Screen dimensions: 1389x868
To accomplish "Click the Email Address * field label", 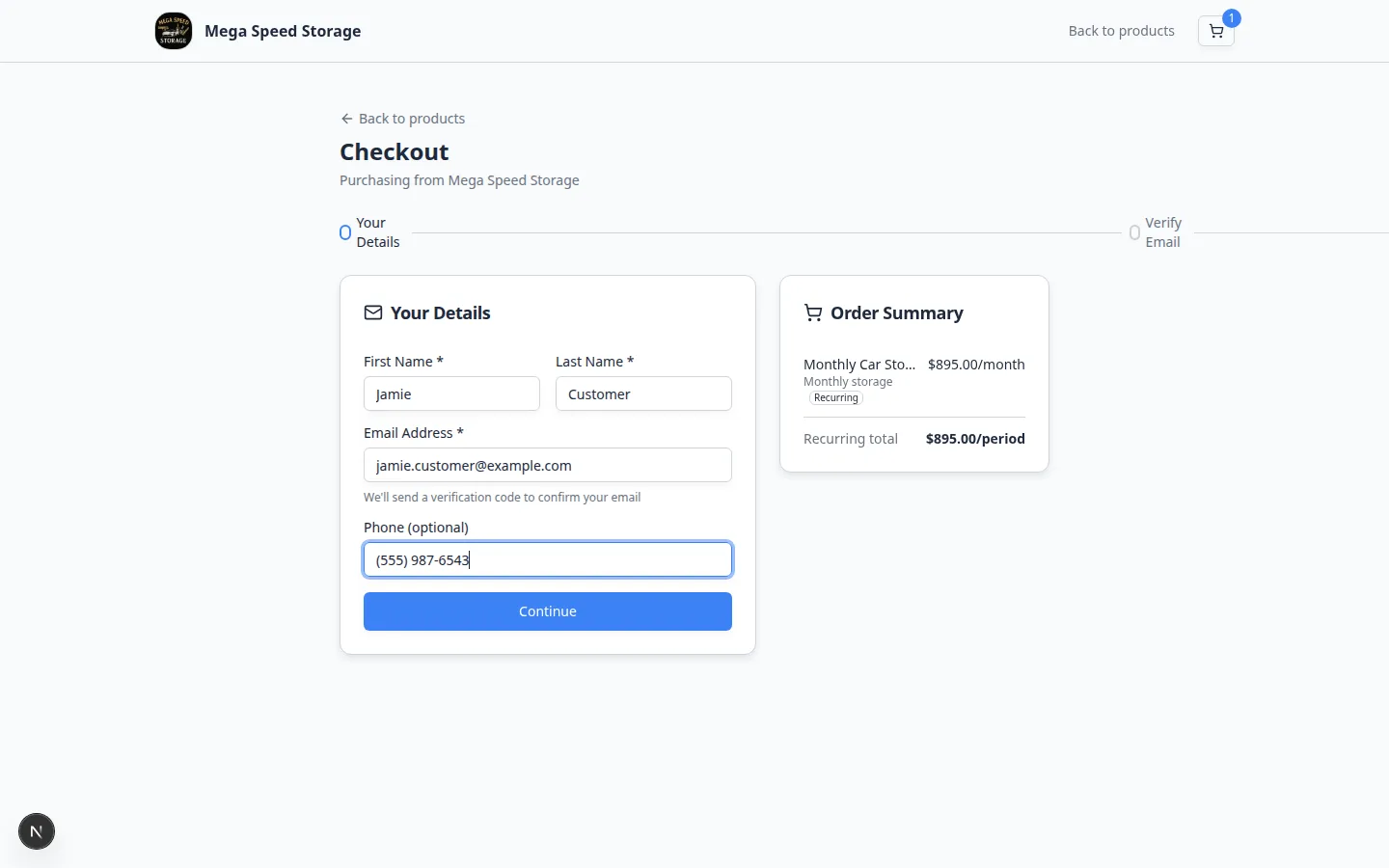I will coord(414,433).
